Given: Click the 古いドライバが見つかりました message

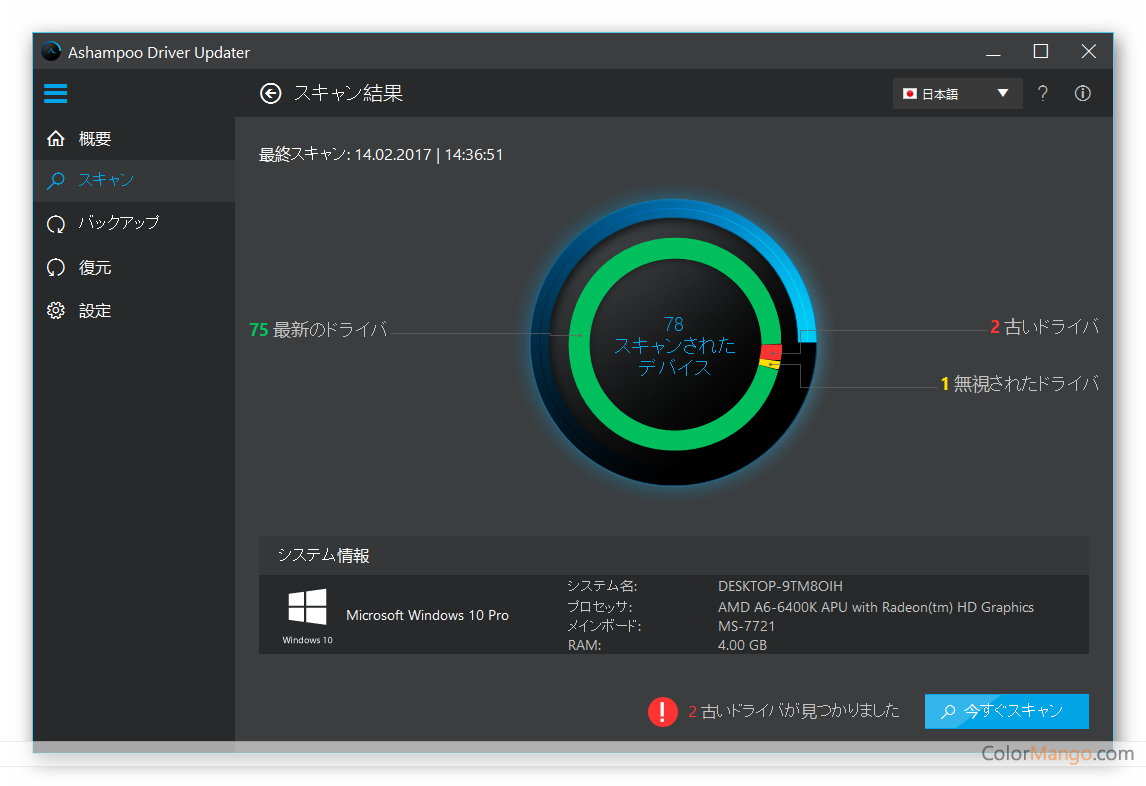Looking at the screenshot, I should pos(800,711).
